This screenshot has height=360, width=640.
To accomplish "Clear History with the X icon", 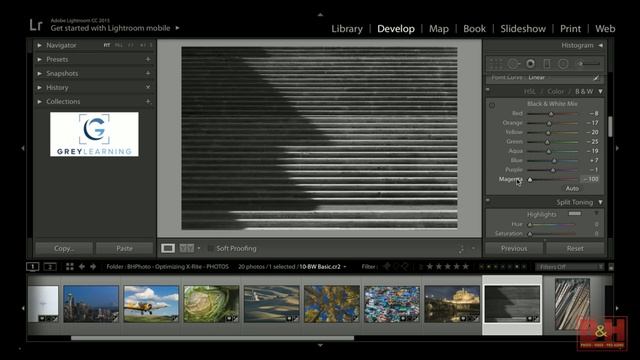I will (x=148, y=87).
